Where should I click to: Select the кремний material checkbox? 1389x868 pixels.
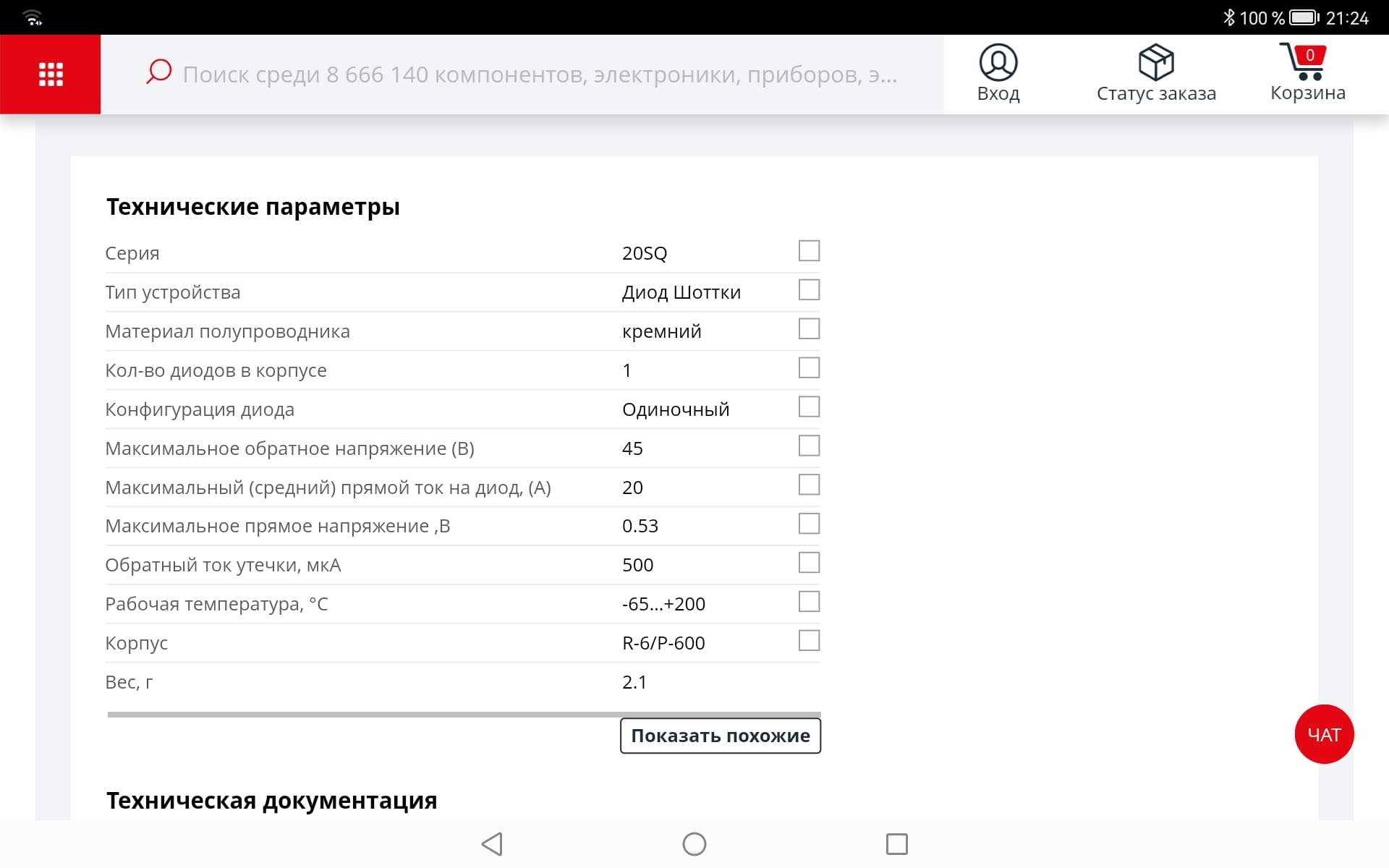point(809,329)
